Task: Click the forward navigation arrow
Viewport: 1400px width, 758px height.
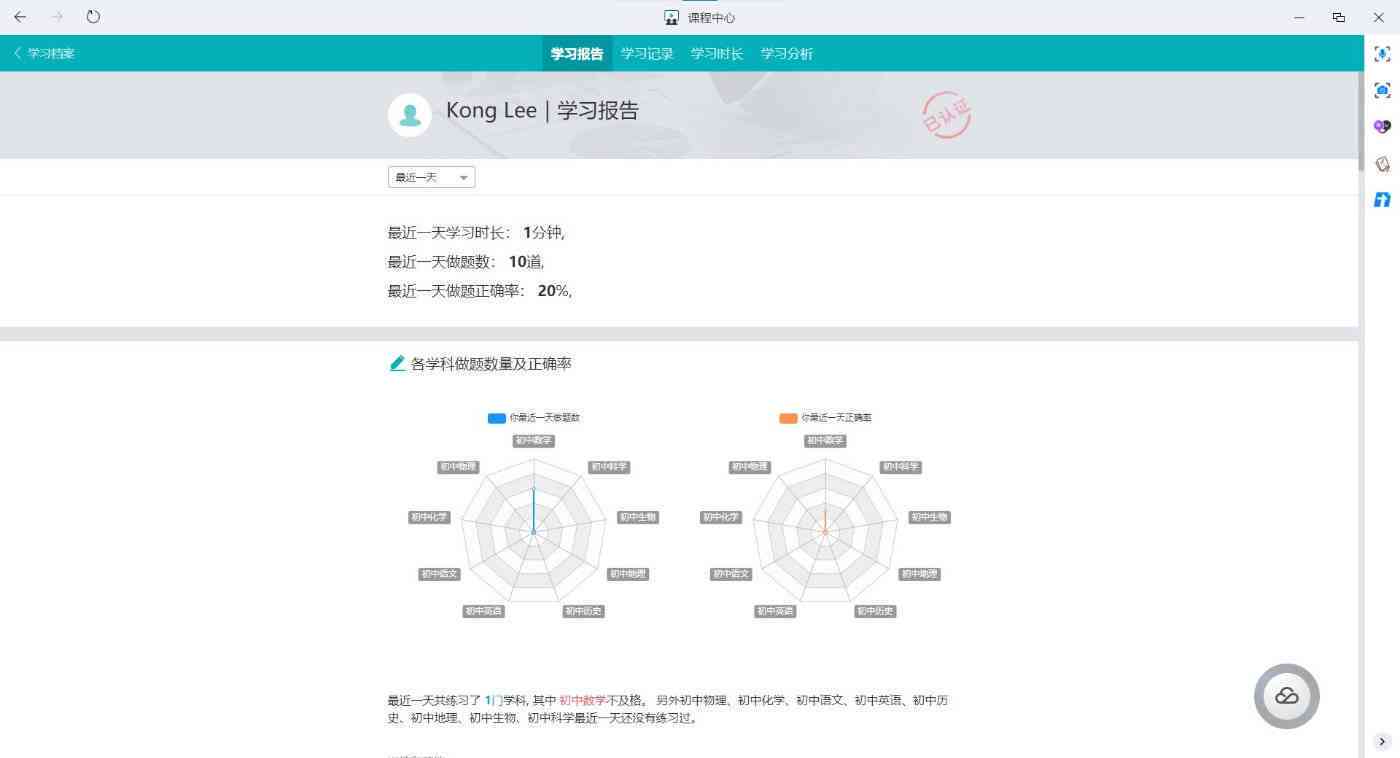Action: point(57,17)
